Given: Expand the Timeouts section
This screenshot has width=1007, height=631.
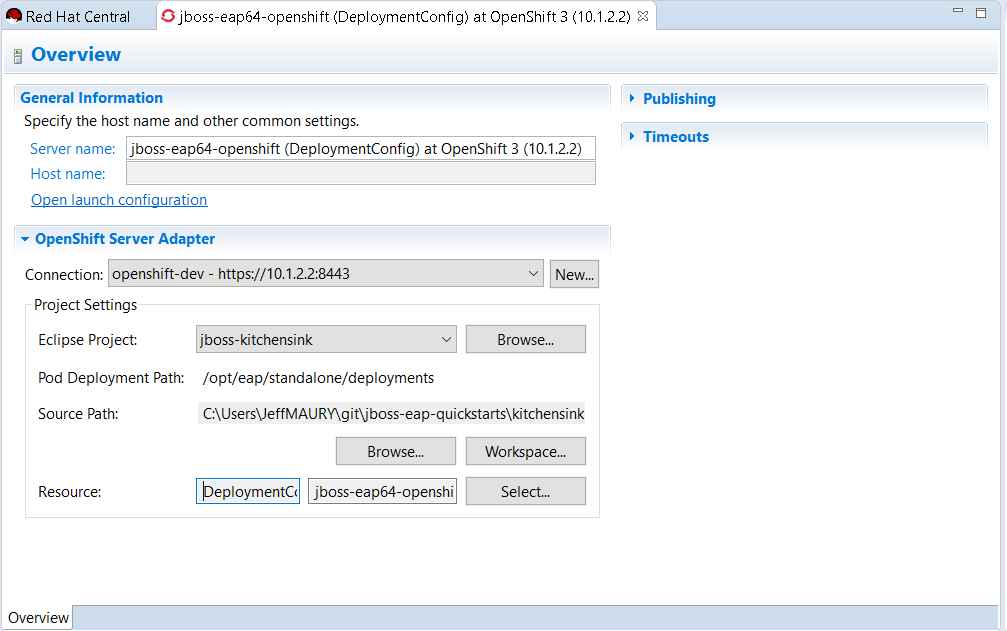Looking at the screenshot, I should point(675,137).
